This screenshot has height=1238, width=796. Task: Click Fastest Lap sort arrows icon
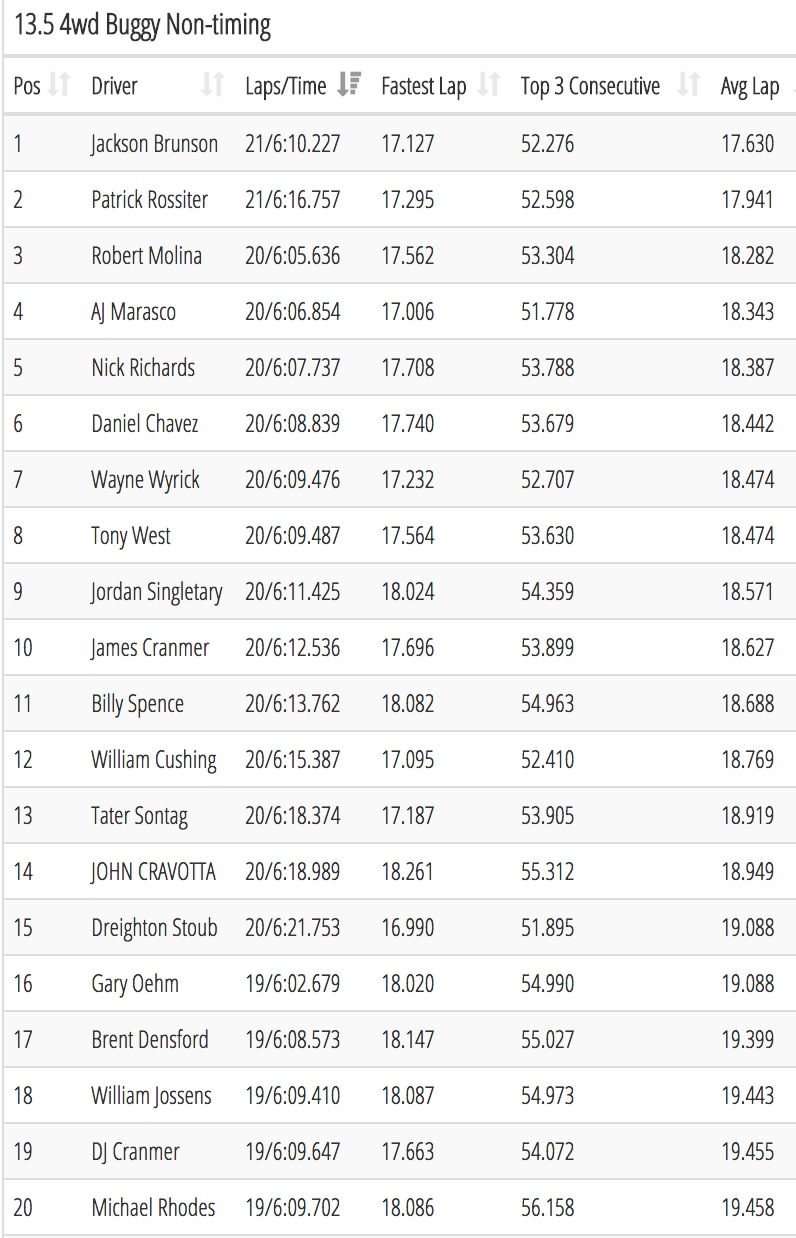(x=488, y=86)
